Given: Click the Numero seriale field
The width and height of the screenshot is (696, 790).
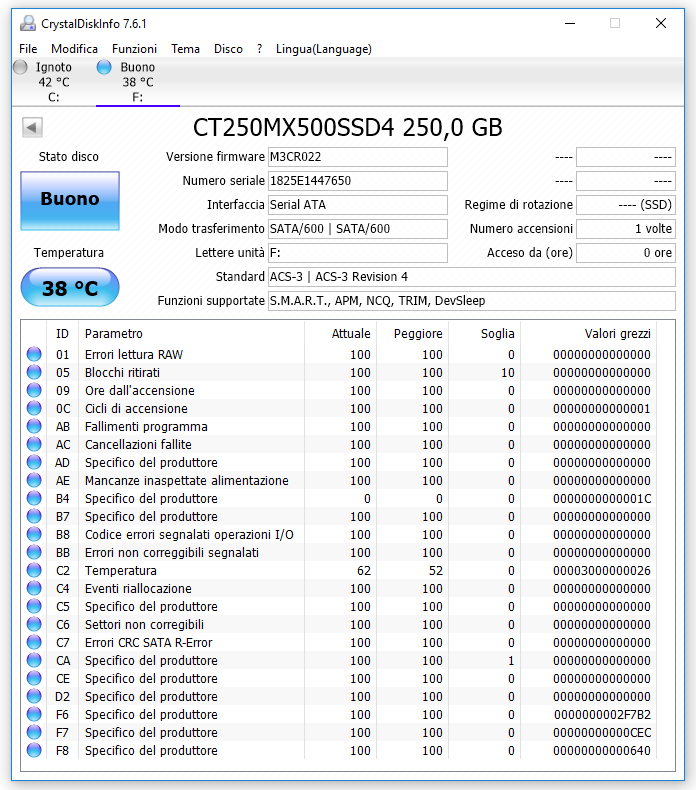Looking at the screenshot, I should click(x=358, y=181).
